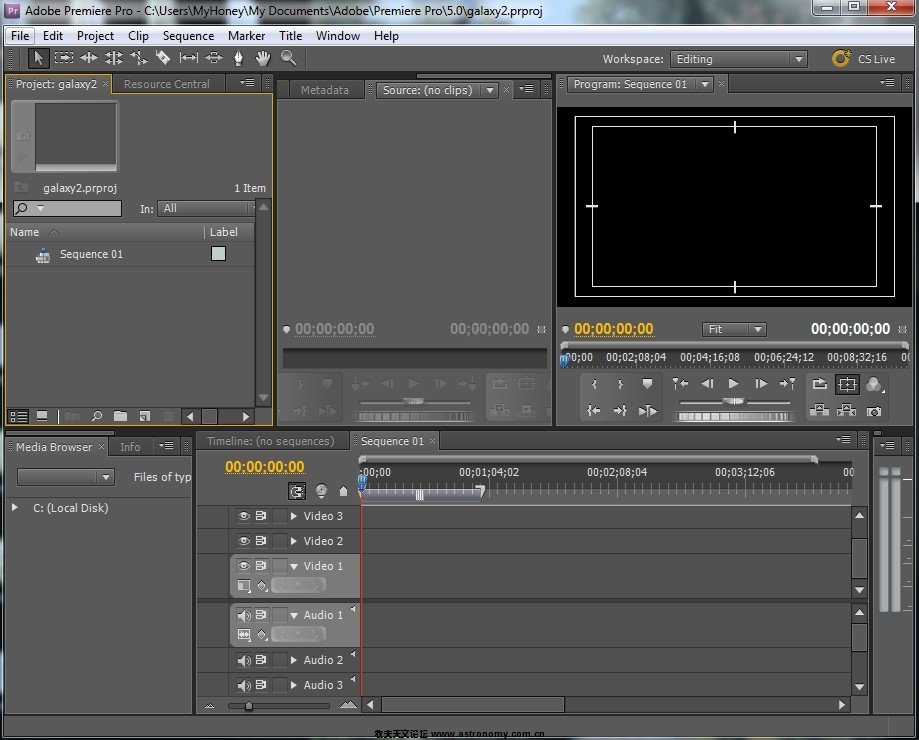Image resolution: width=919 pixels, height=740 pixels.
Task: Toggle Safe Margins in Program monitor
Action: pos(847,384)
